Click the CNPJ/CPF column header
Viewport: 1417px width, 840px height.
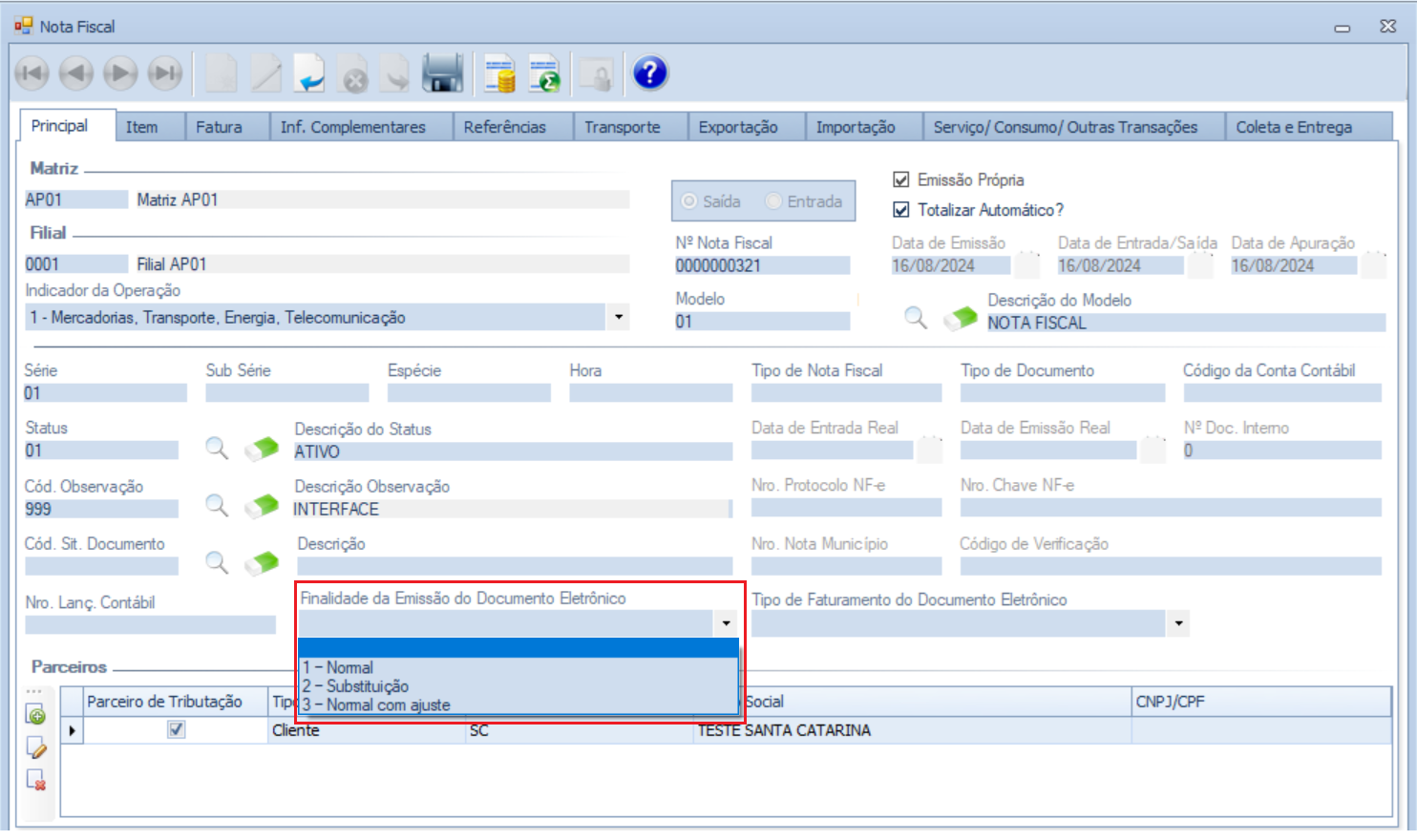pyautogui.click(x=1258, y=702)
